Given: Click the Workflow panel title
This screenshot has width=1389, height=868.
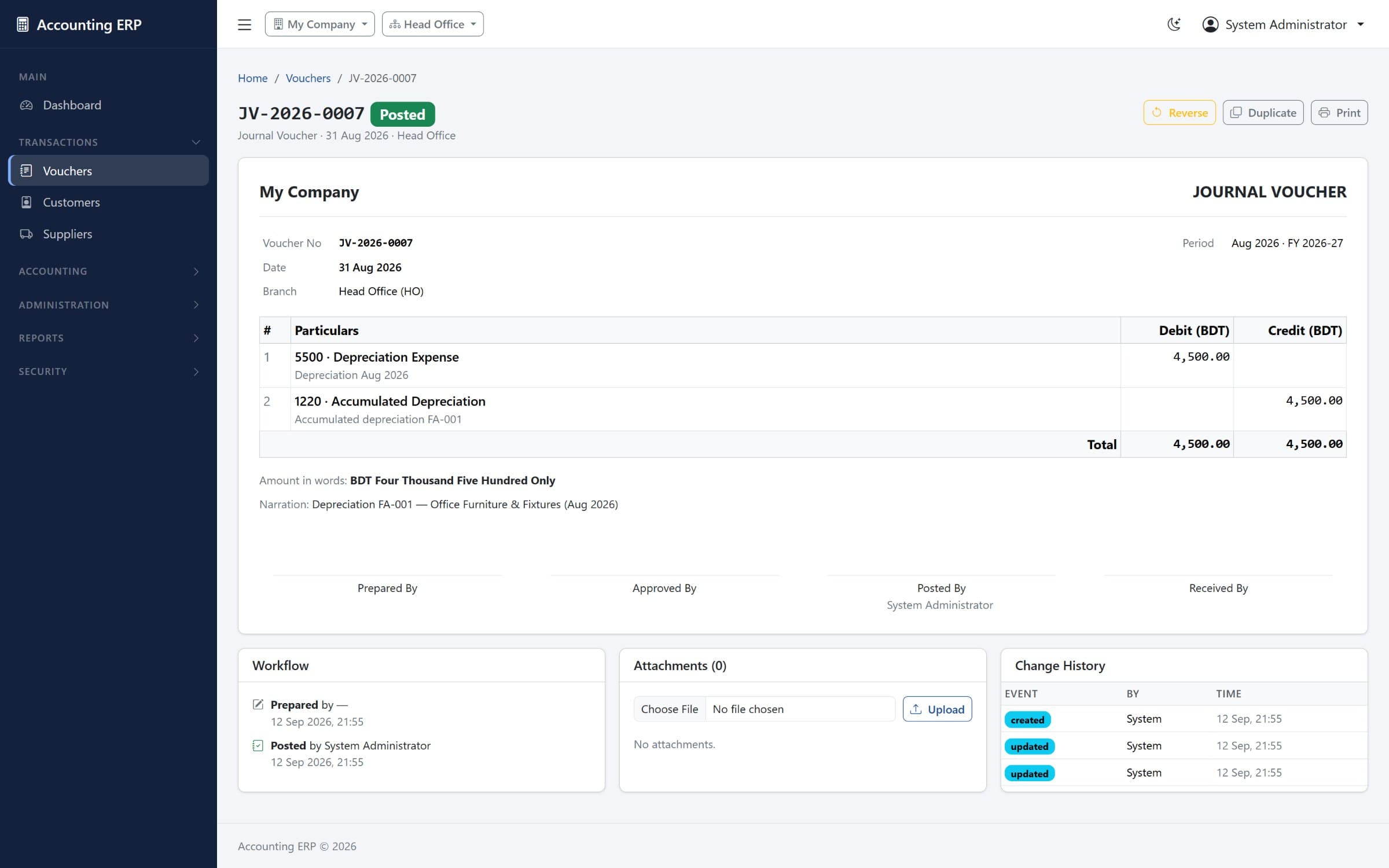Looking at the screenshot, I should (x=280, y=665).
